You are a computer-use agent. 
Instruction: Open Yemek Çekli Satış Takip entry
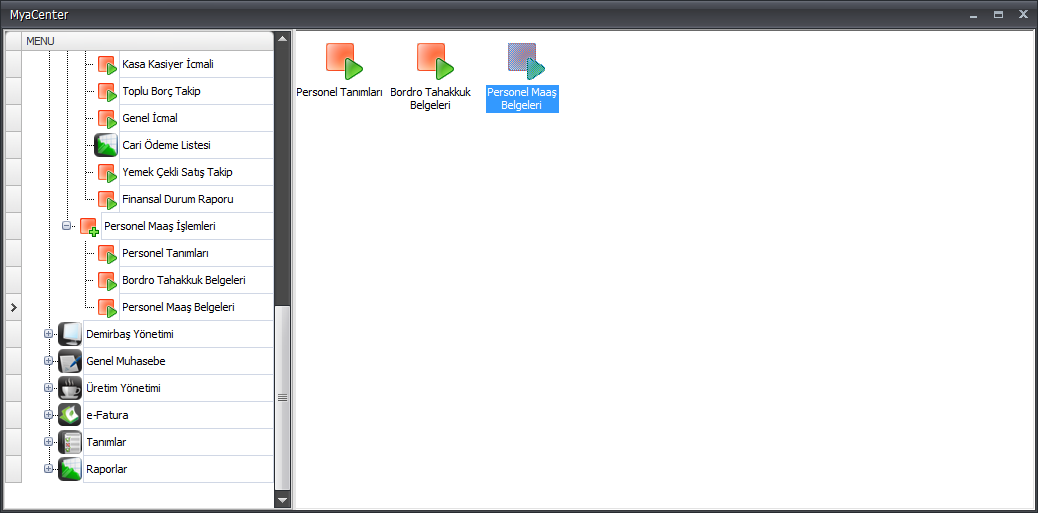click(177, 172)
